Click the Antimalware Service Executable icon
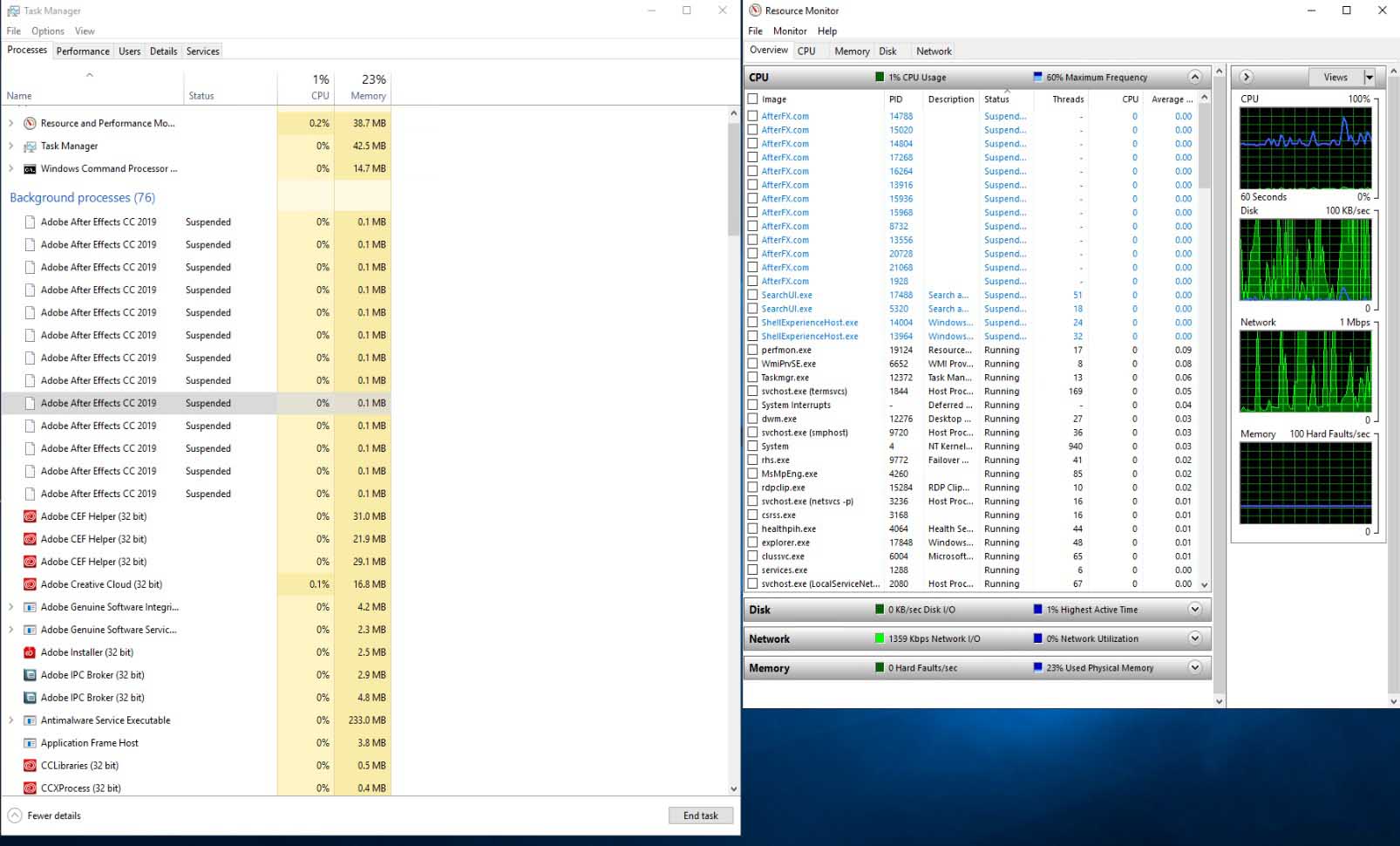 (30, 720)
